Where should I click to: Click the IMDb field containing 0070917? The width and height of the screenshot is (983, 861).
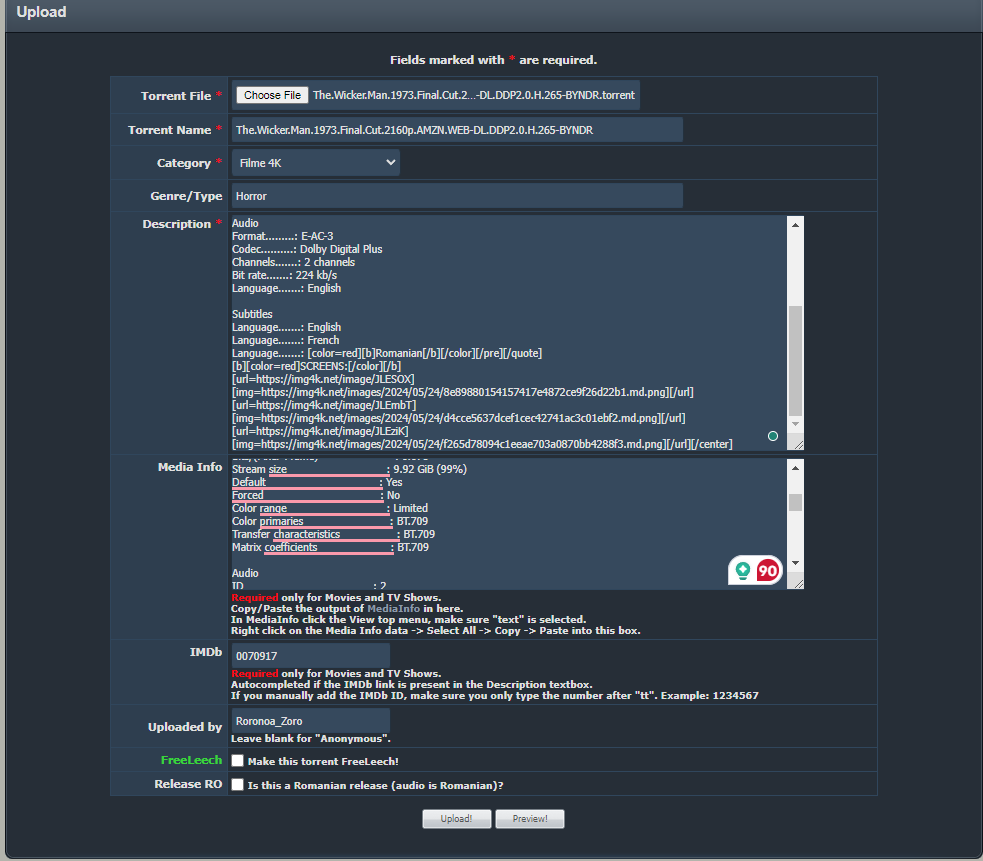[310, 656]
